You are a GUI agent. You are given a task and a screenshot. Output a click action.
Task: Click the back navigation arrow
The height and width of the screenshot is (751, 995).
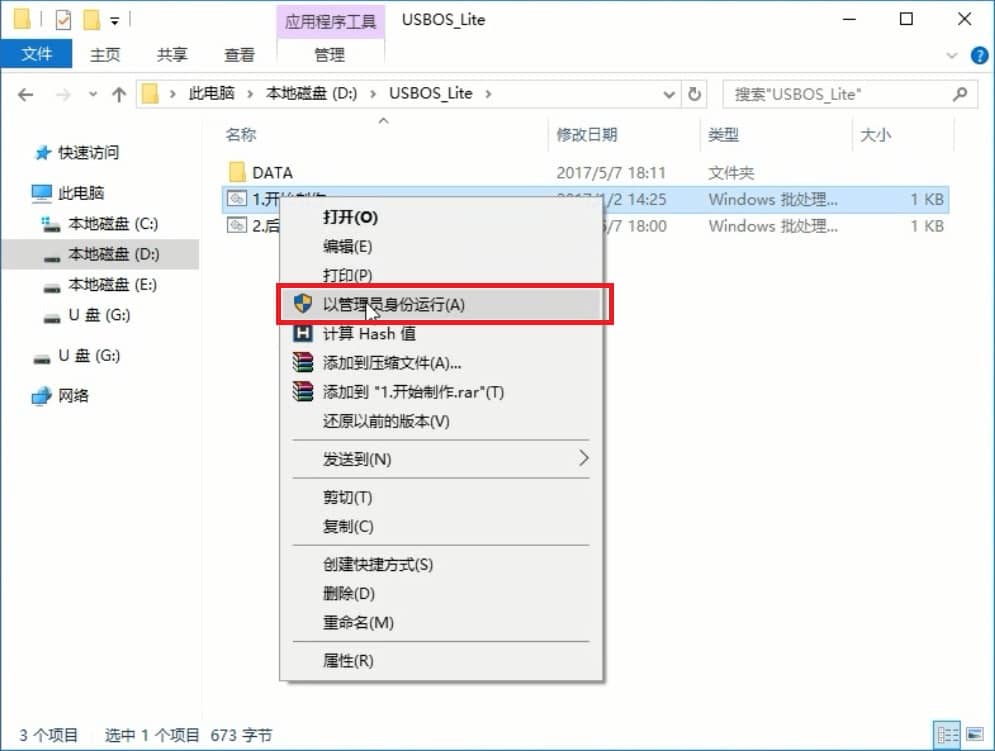click(x=26, y=94)
